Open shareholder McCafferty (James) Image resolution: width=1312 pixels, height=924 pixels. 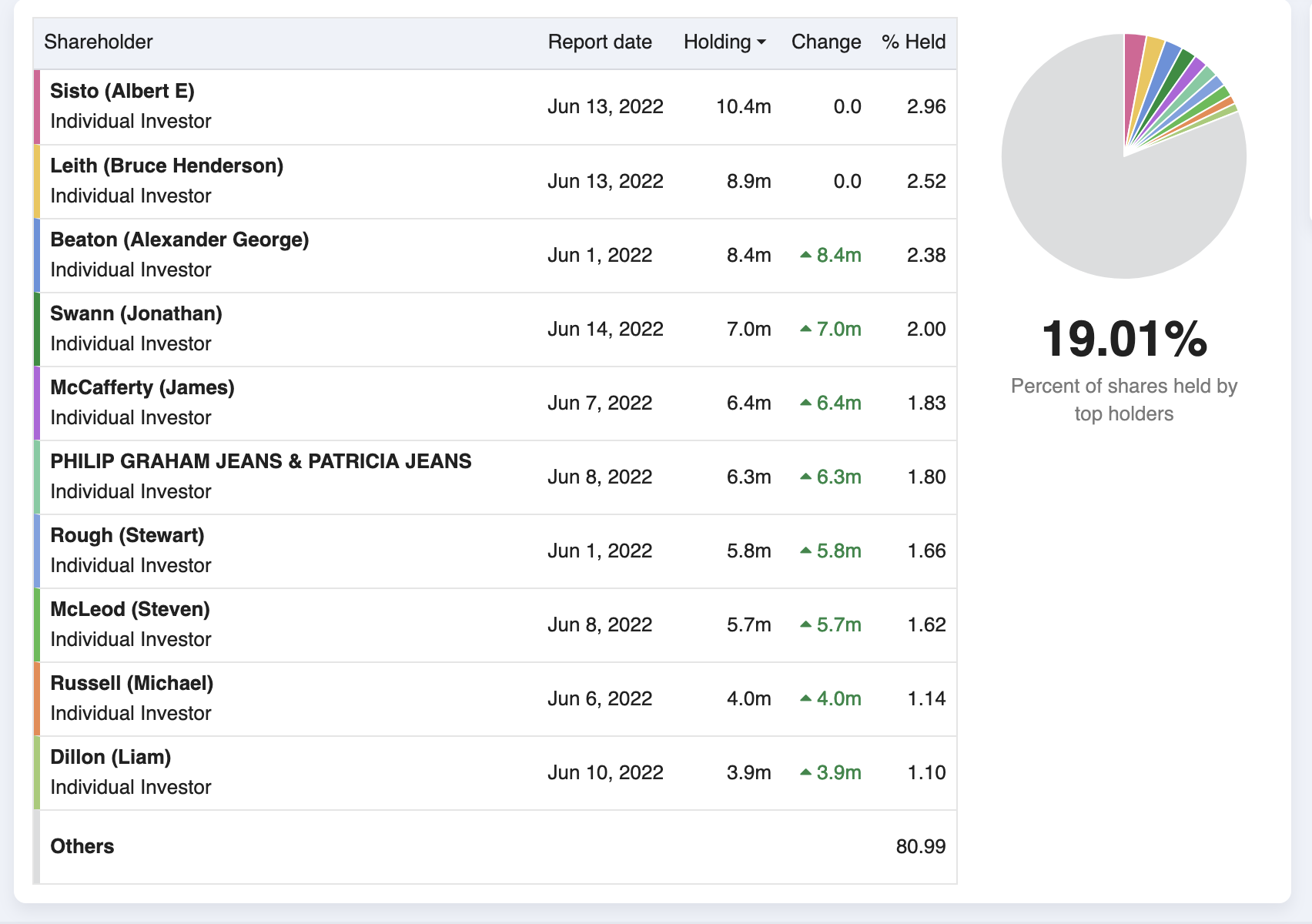142,387
